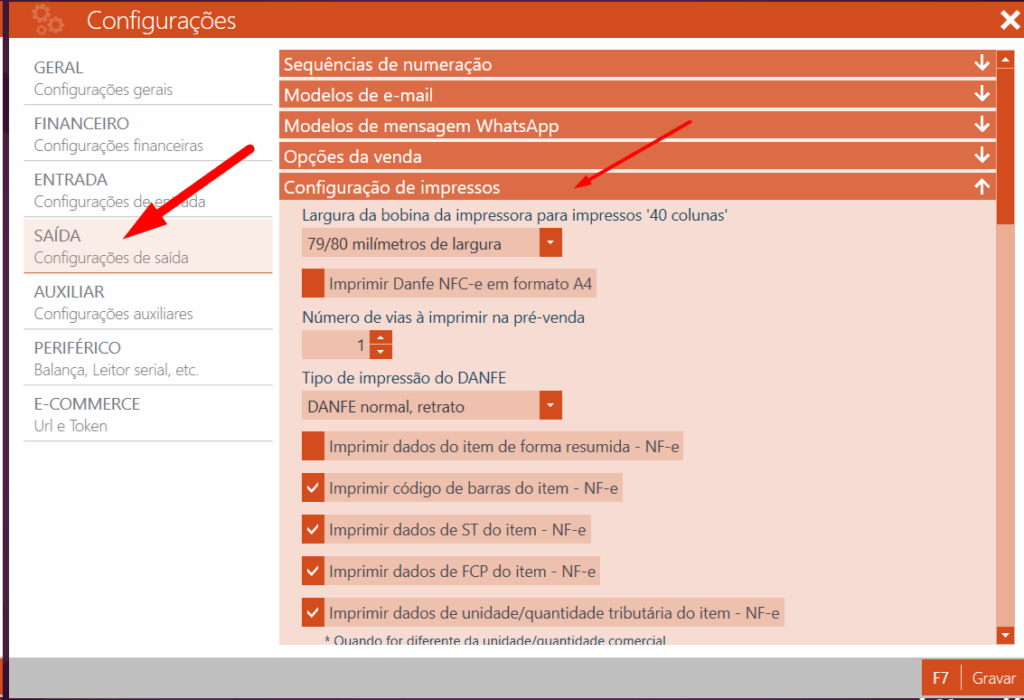Click scrollbar down arrow in settings panel
Image resolution: width=1024 pixels, height=700 pixels.
point(1005,635)
